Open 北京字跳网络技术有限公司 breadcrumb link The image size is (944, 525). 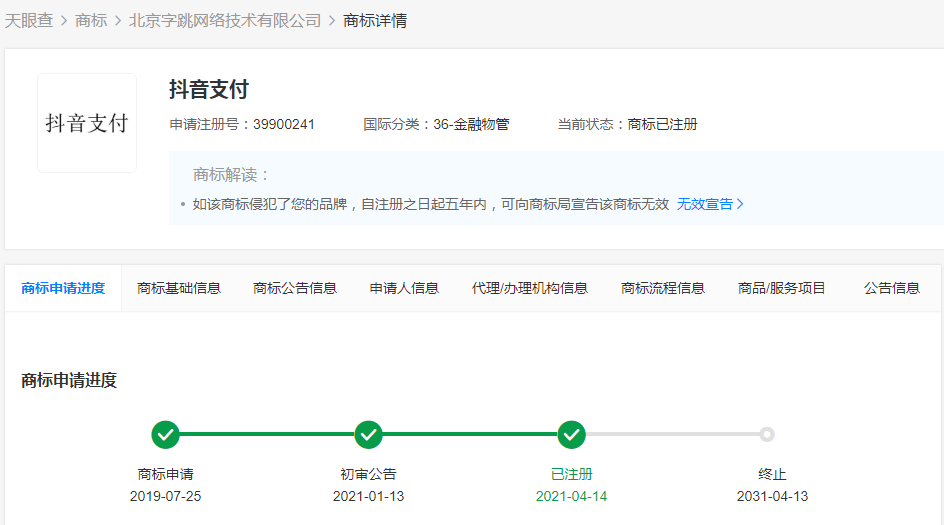(x=225, y=20)
